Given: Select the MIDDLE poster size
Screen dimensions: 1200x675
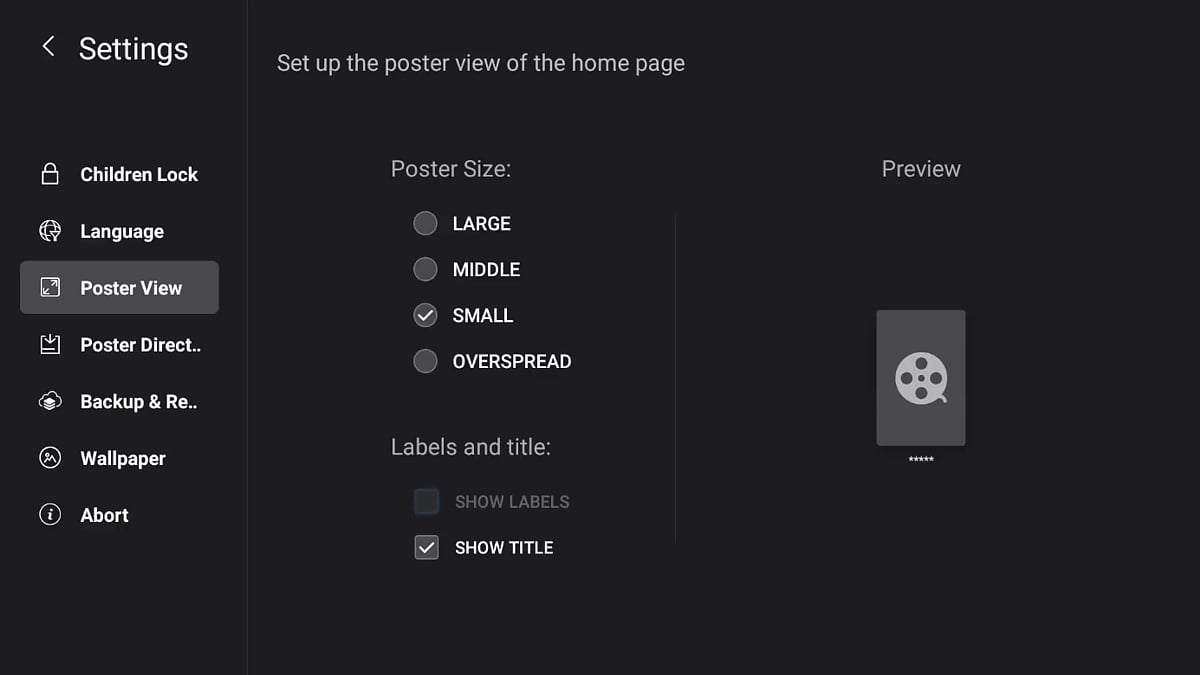Looking at the screenshot, I should [425, 269].
